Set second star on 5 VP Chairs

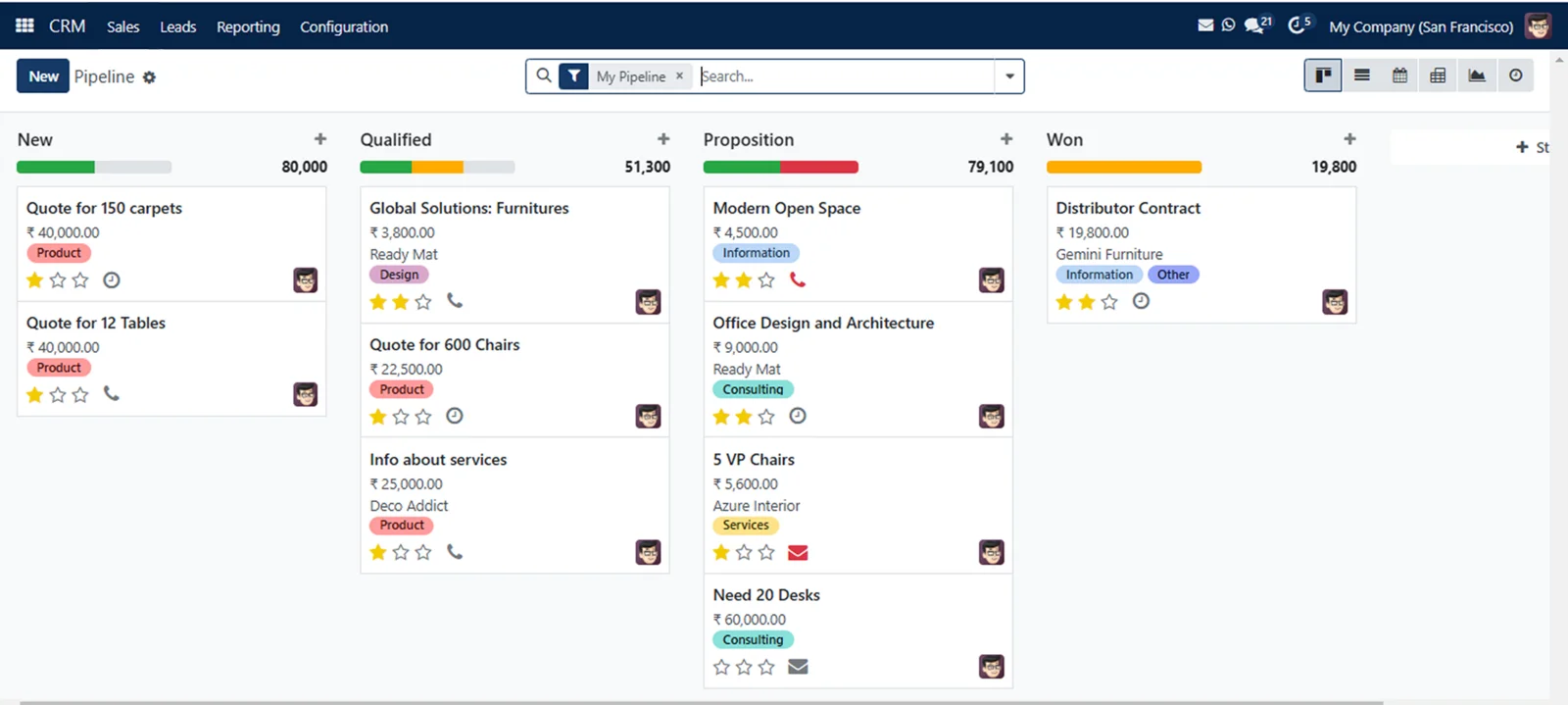744,552
